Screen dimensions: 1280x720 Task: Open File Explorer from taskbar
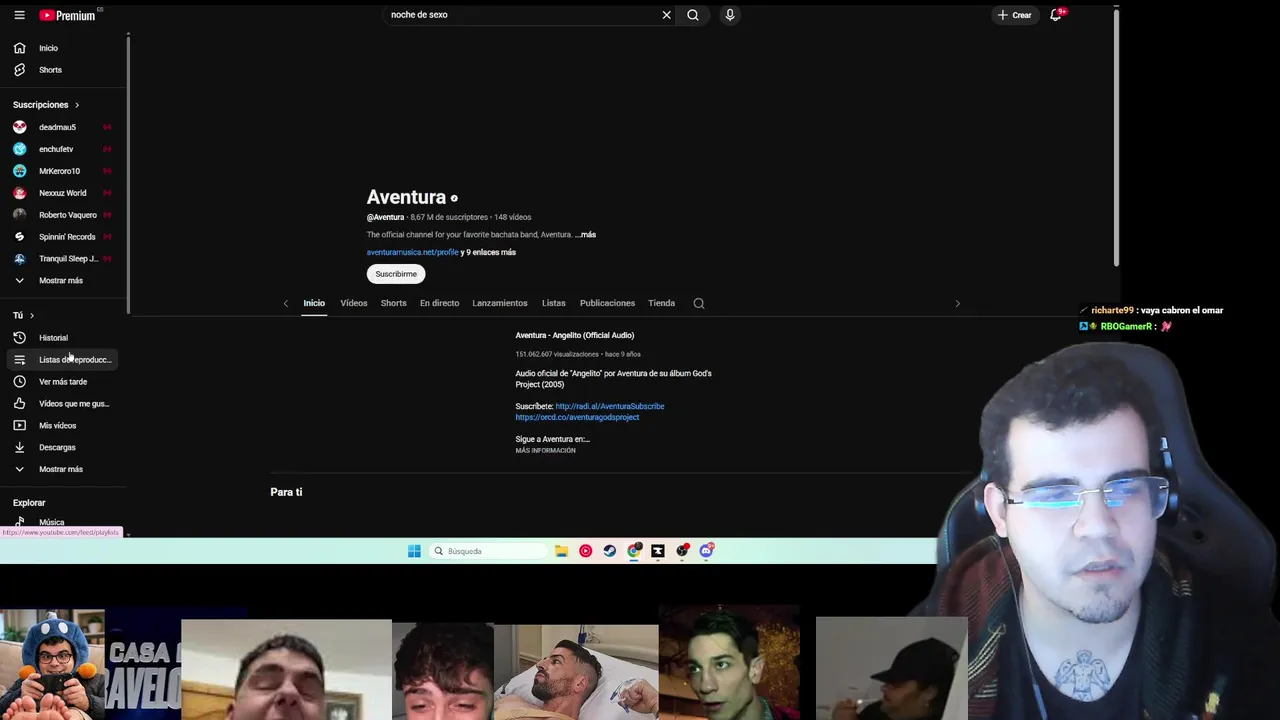(561, 551)
